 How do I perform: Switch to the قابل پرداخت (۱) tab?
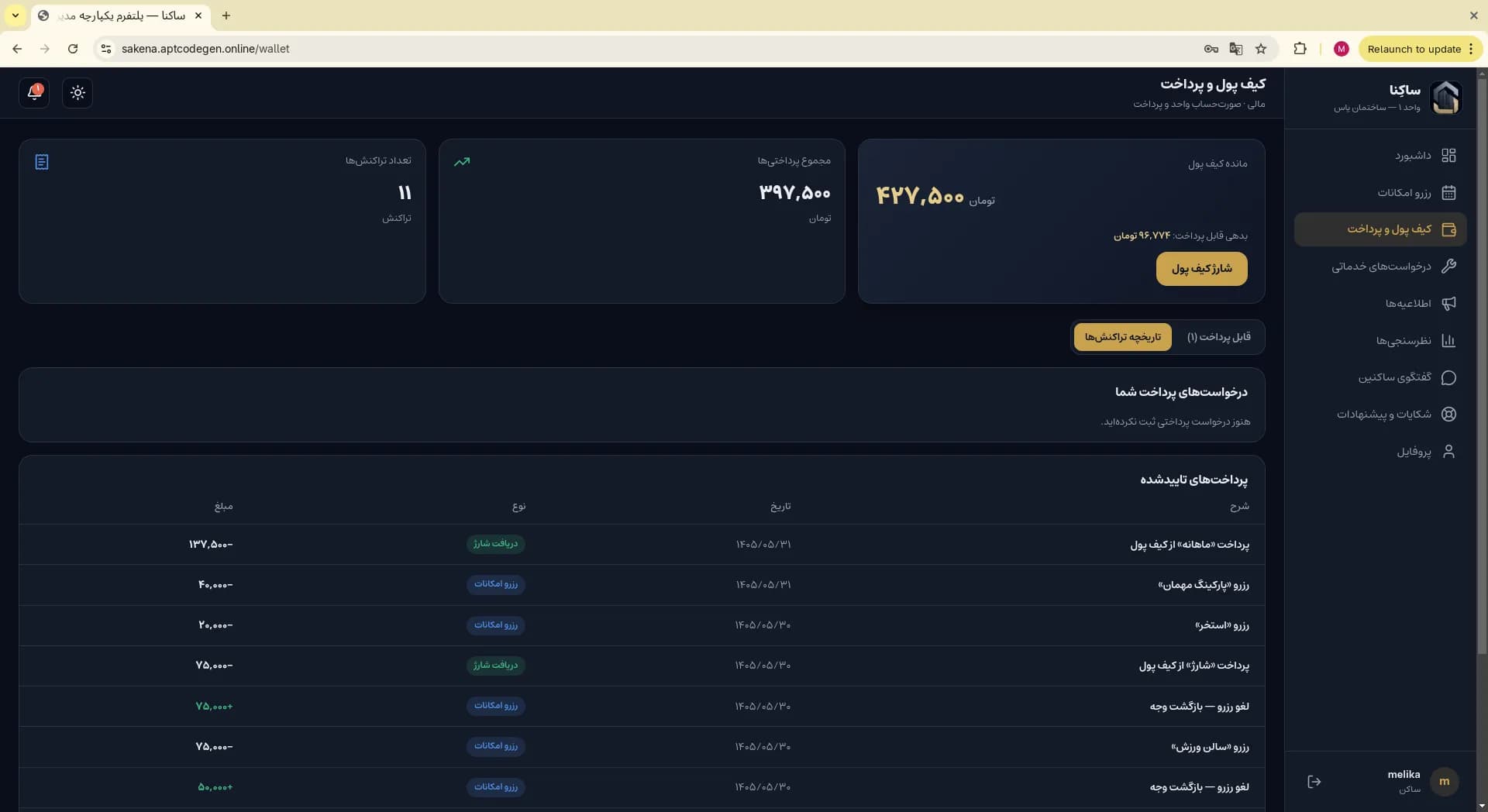point(1219,337)
